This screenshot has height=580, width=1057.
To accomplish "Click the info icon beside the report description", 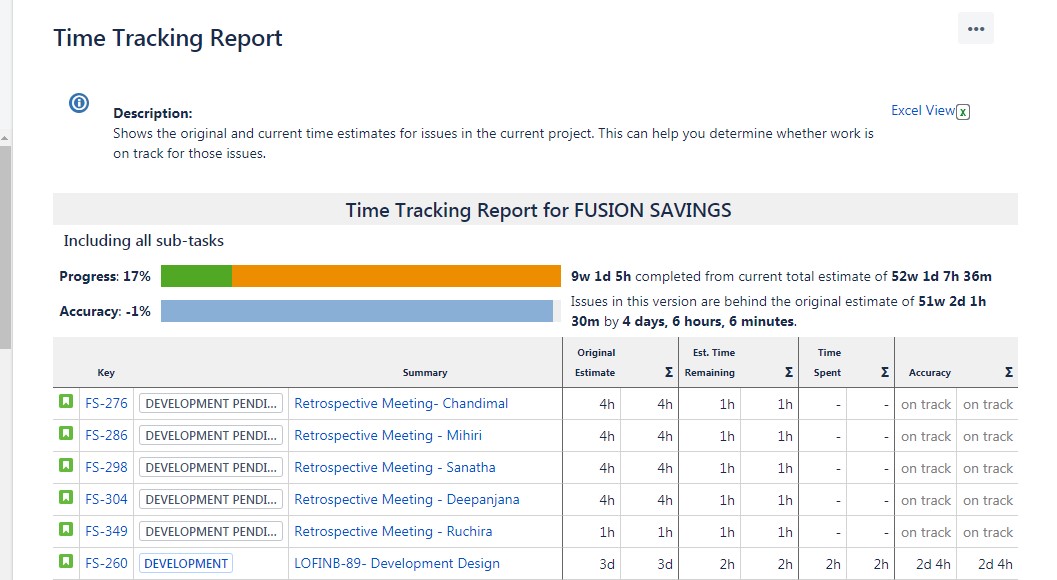I will point(78,102).
